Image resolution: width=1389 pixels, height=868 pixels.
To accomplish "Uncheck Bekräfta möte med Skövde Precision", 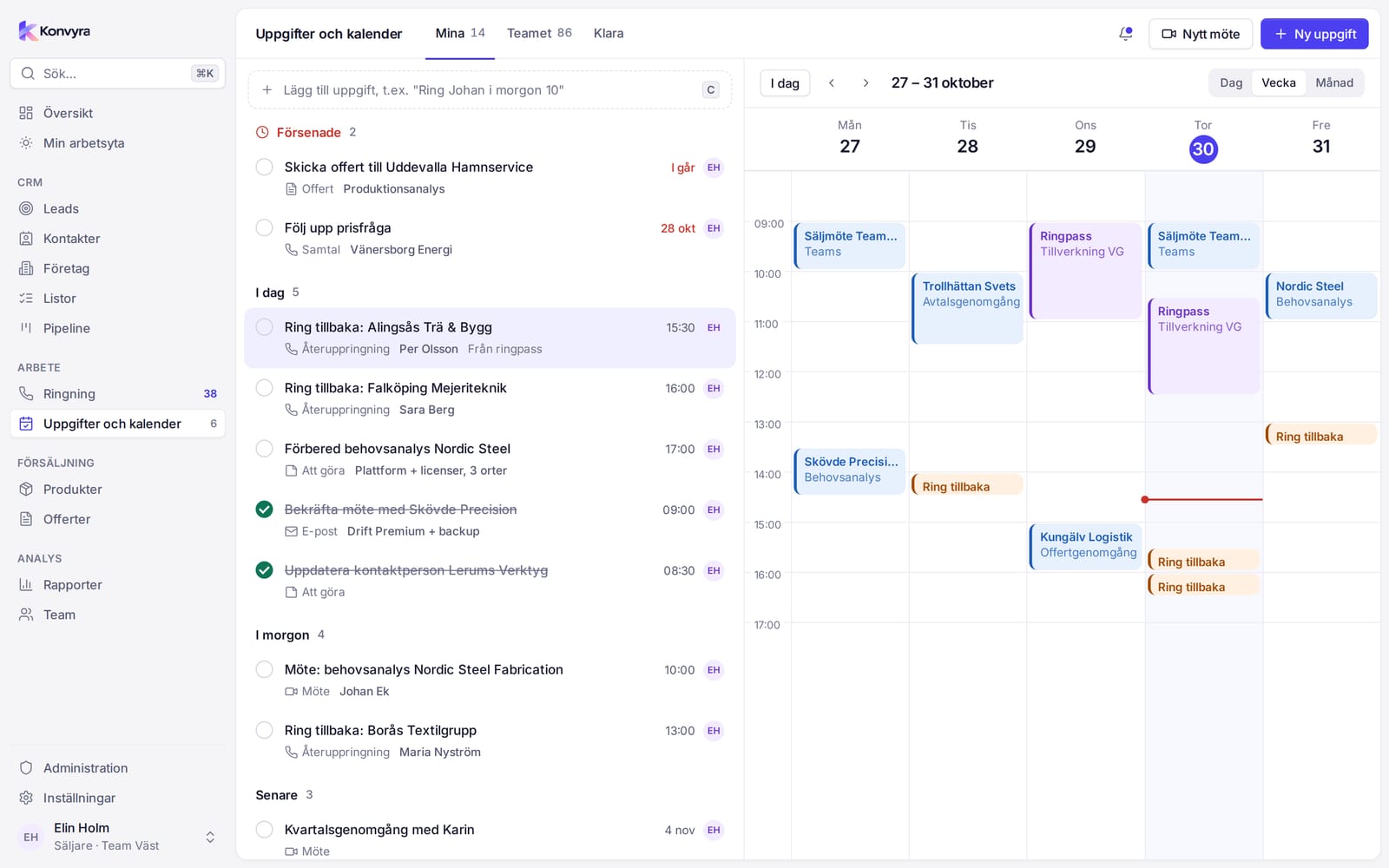I will coord(265,510).
